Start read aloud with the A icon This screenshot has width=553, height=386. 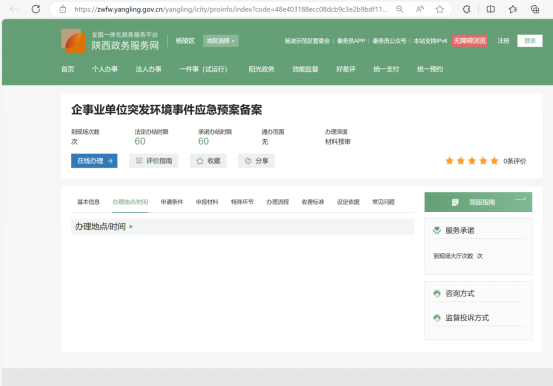[x=420, y=9]
